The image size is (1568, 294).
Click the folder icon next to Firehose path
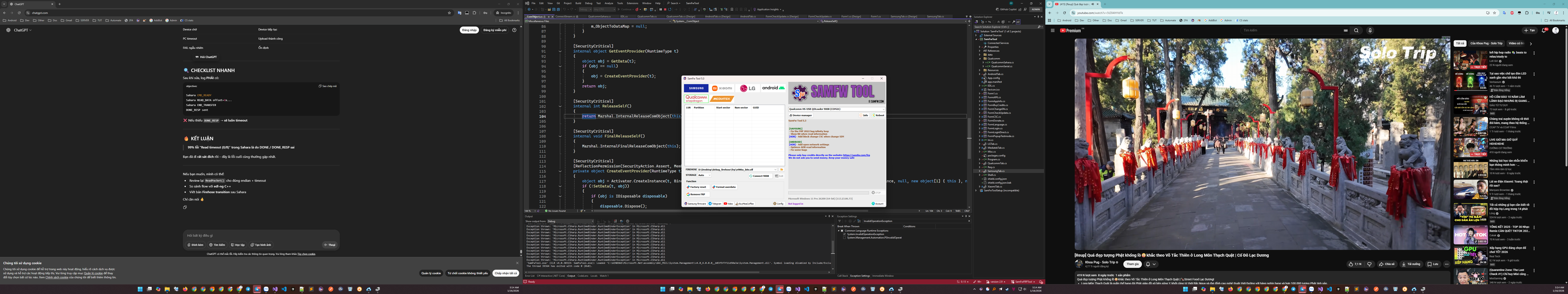pyautogui.click(x=782, y=170)
